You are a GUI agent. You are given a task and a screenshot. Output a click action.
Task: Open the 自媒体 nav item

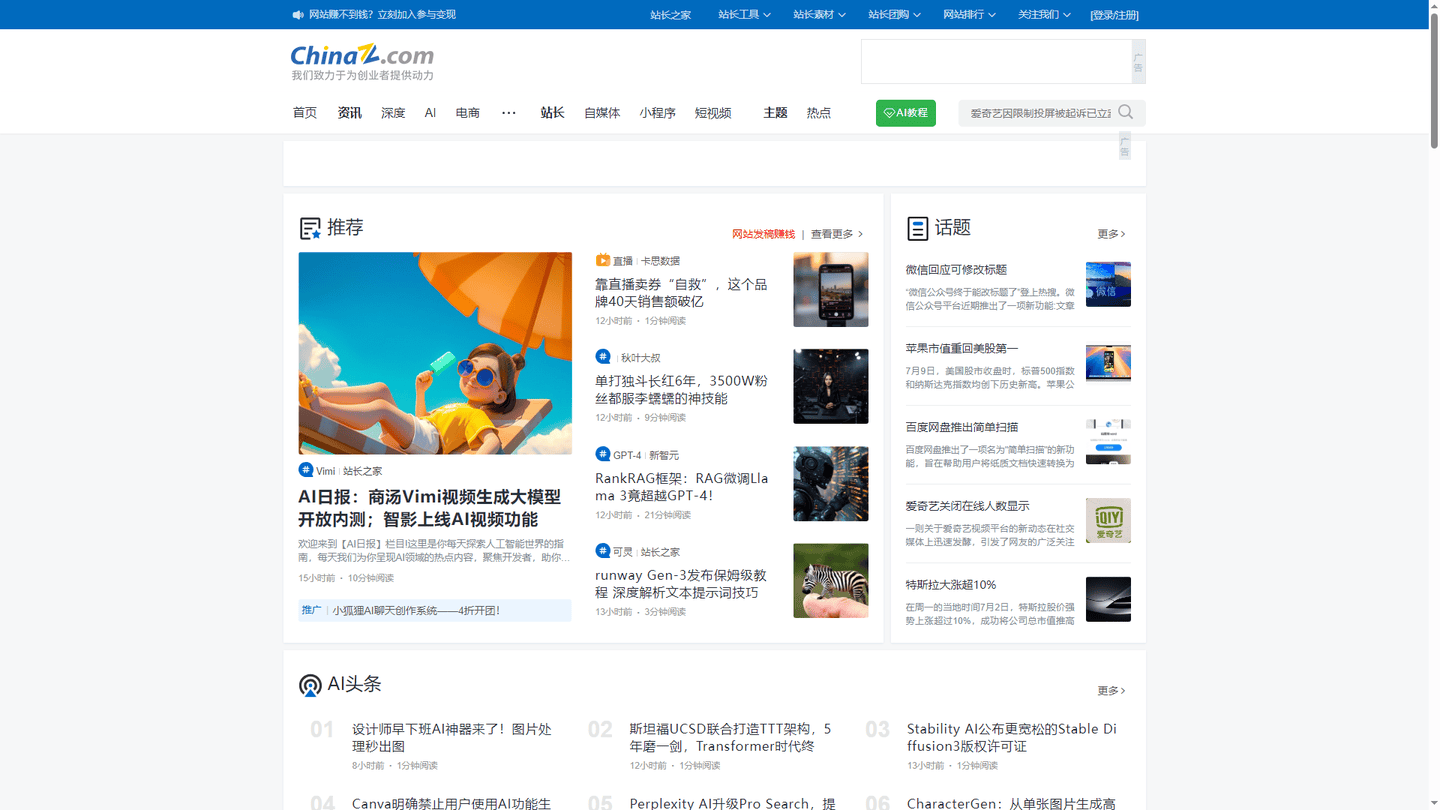point(602,113)
